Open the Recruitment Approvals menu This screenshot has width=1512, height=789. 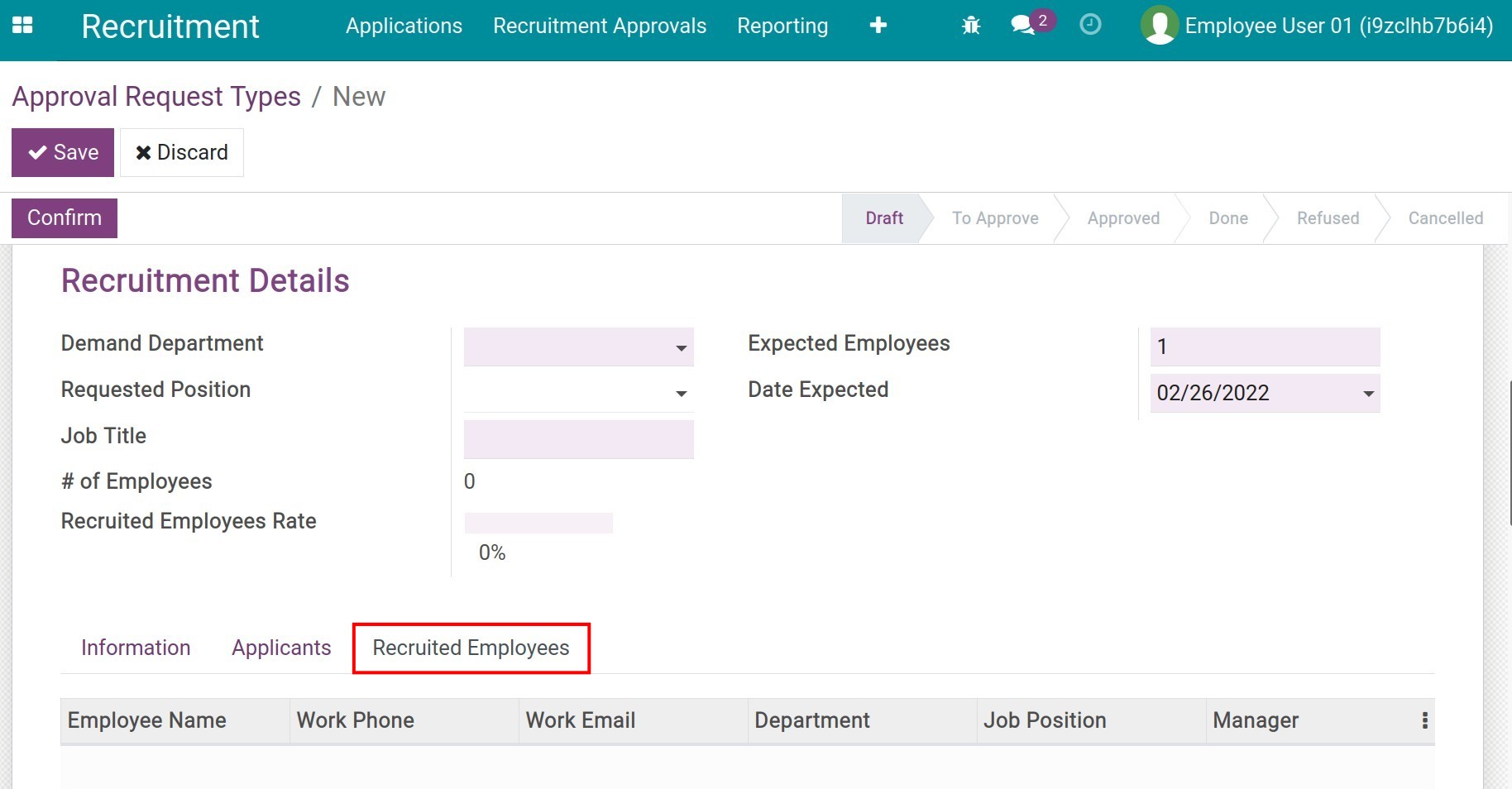pos(599,26)
